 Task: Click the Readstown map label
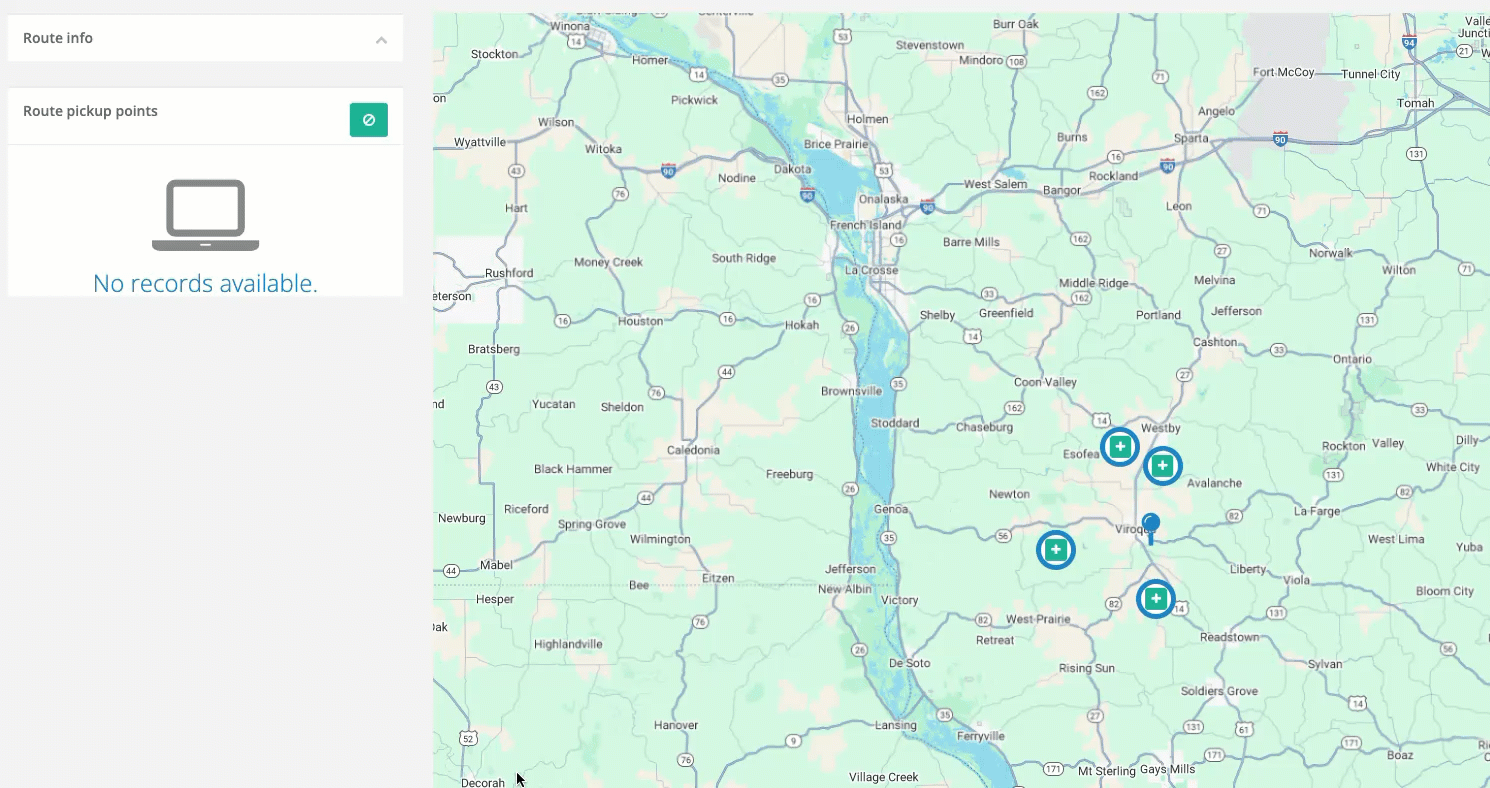tap(1230, 637)
